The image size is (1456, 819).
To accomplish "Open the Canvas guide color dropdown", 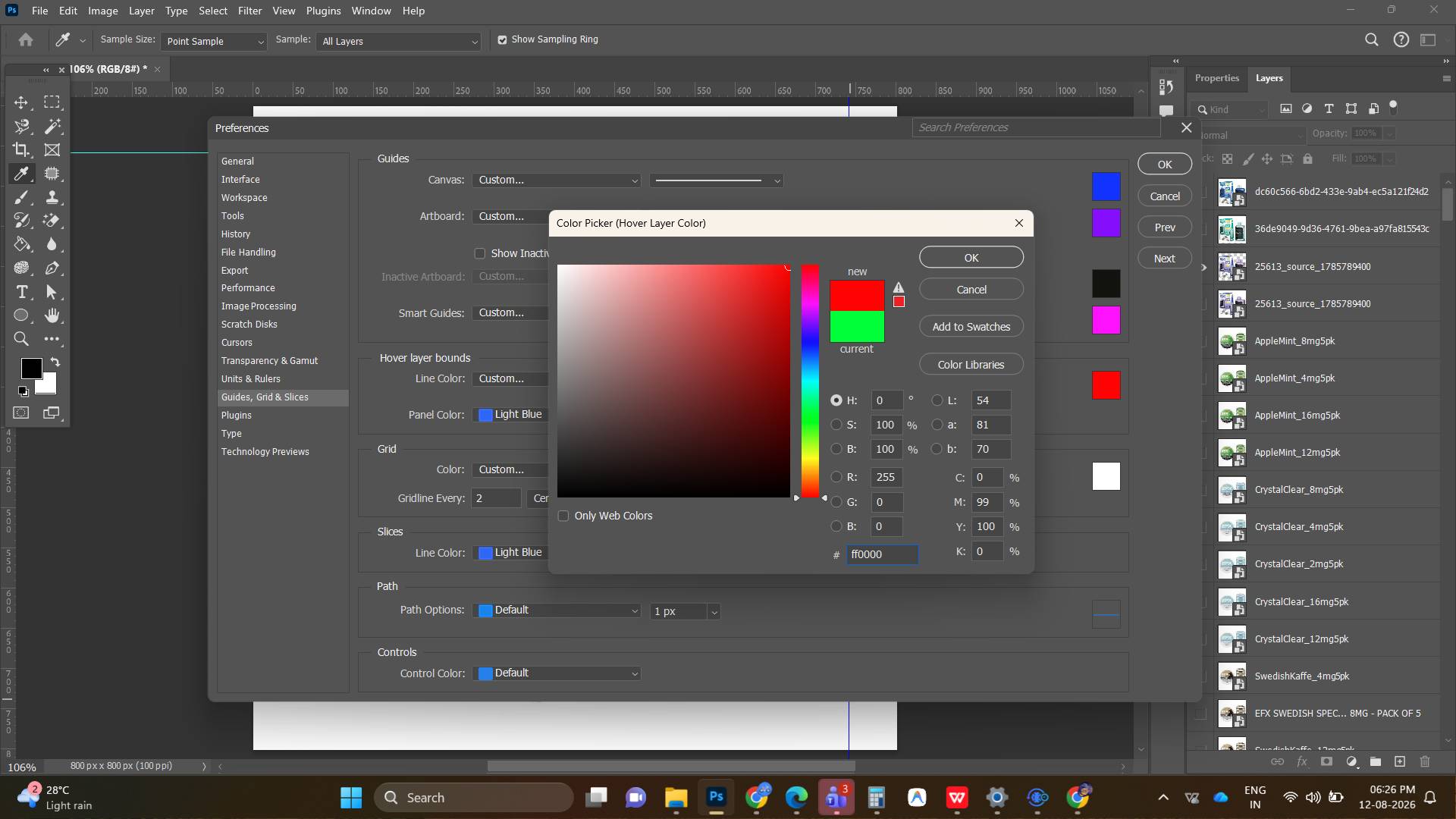I will click(x=557, y=180).
